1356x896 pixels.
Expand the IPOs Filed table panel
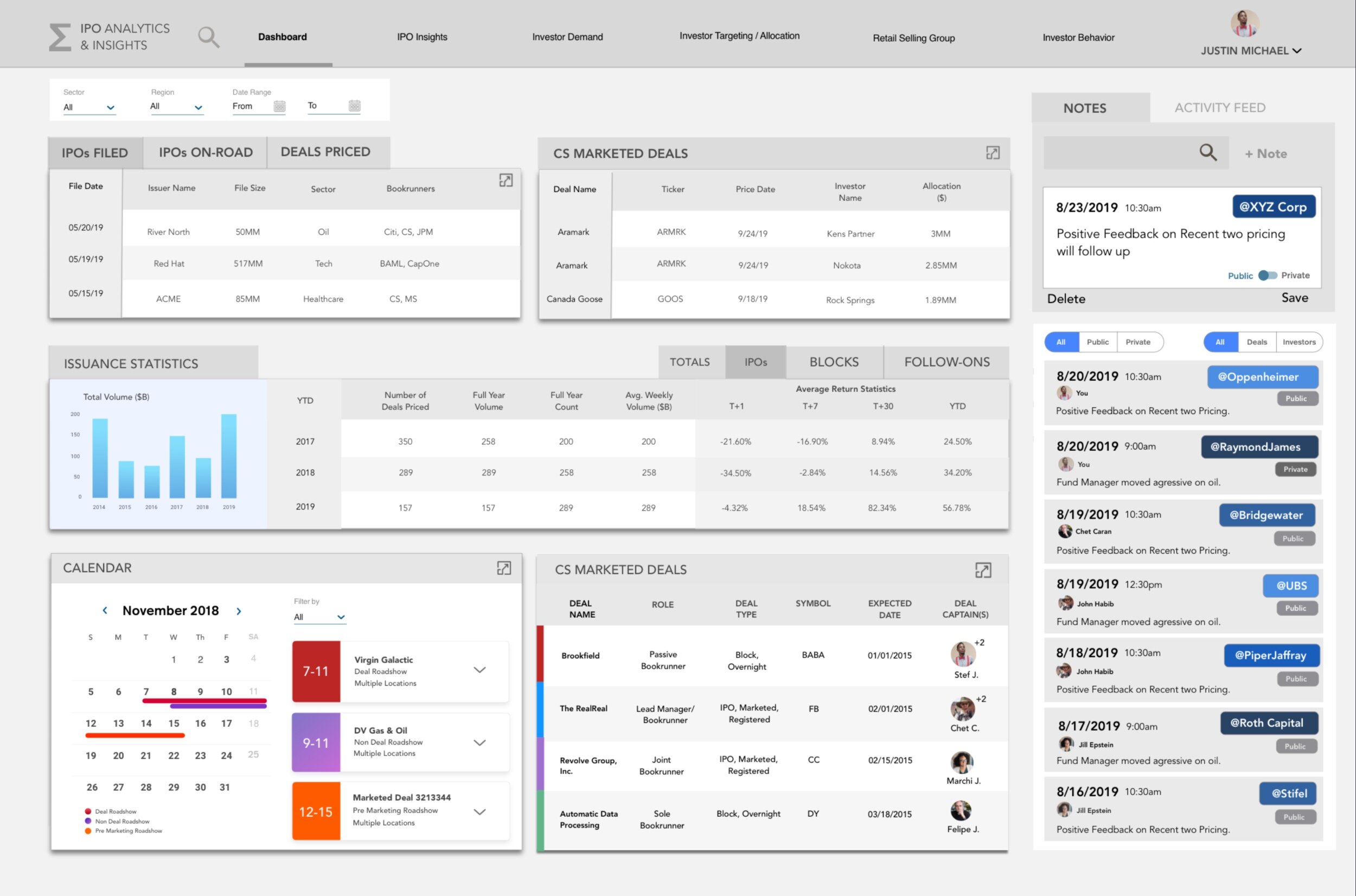506,181
